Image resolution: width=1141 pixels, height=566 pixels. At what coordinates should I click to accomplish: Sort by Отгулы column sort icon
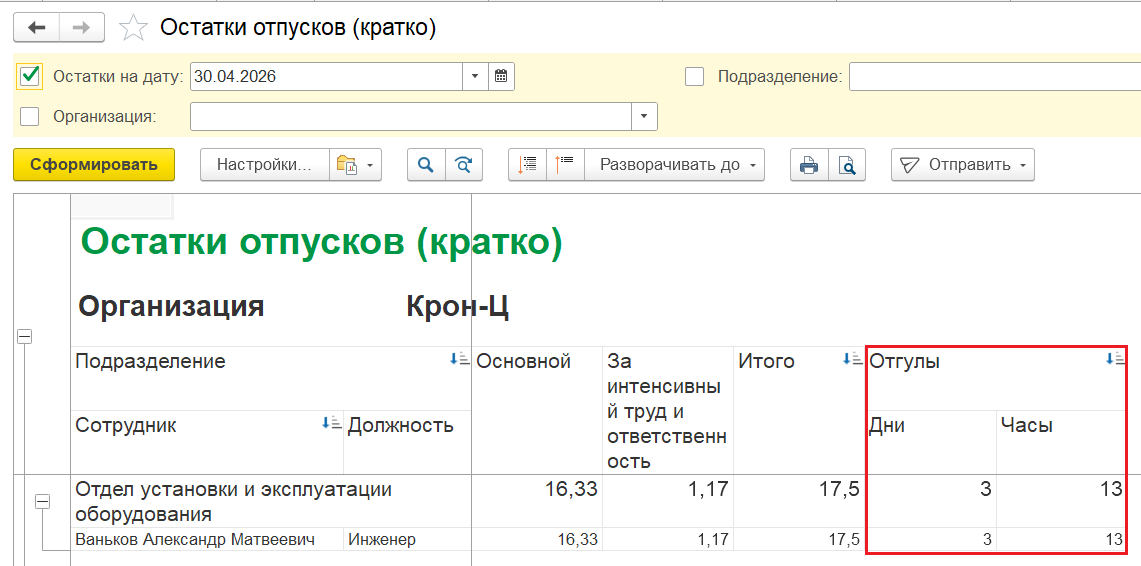[1115, 359]
